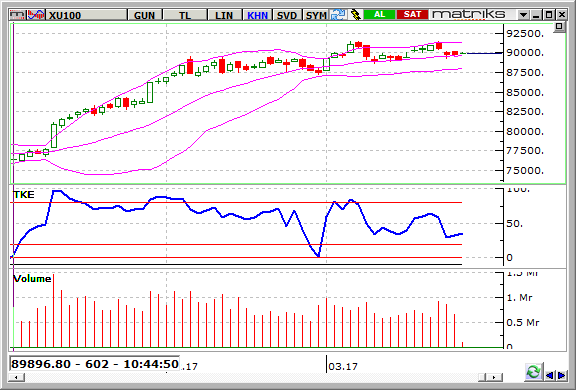Open the title bar dropdown arrow next to matriks
Image resolution: width=576 pixels, height=390 pixels.
[523, 15]
